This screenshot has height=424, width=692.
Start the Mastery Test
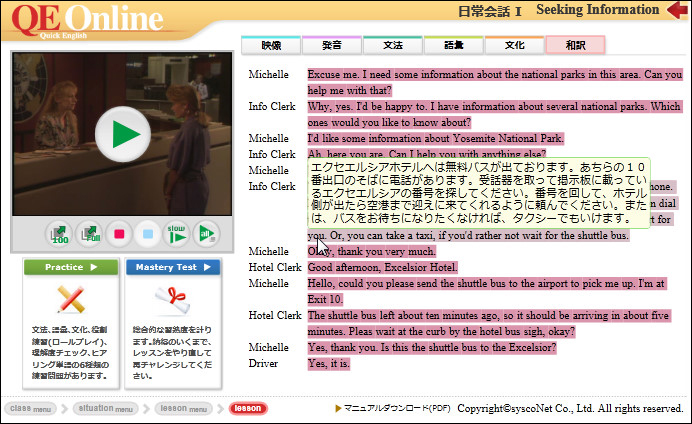click(173, 267)
